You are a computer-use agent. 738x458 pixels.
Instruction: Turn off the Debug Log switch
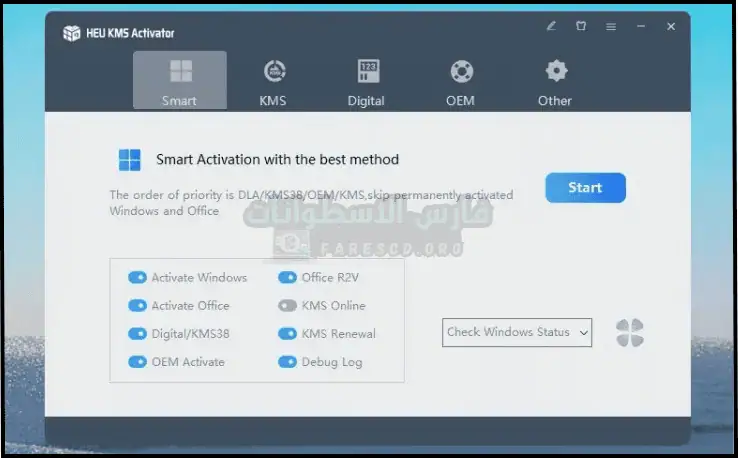click(287, 362)
